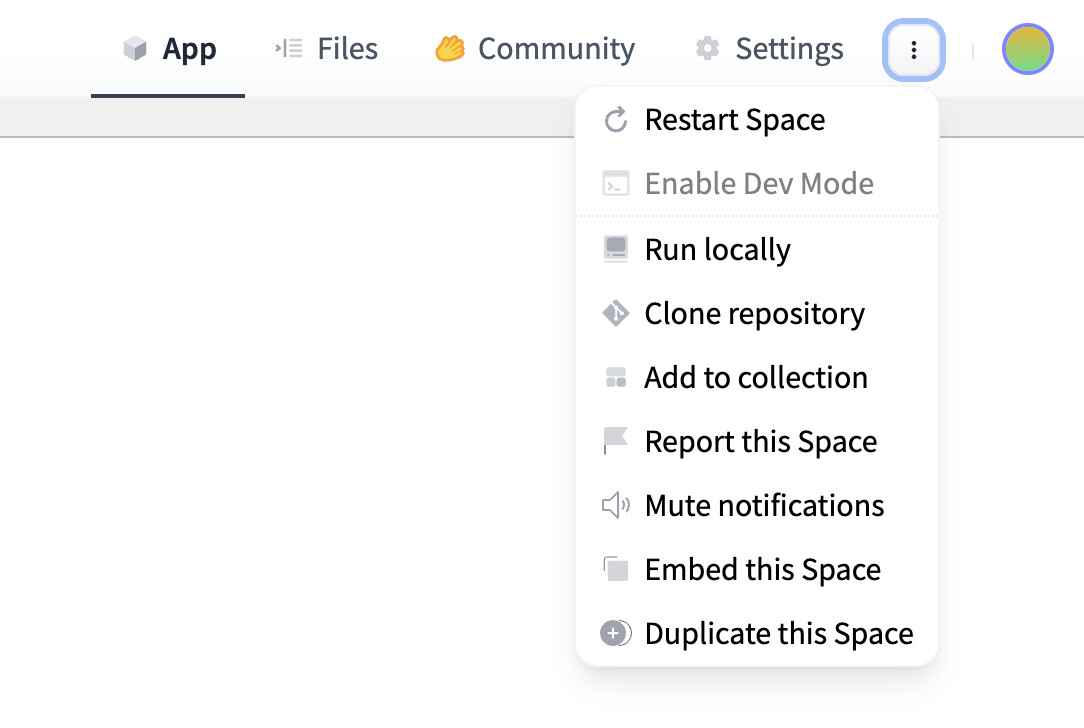The height and width of the screenshot is (728, 1084).
Task: Click the plus circle icon for Duplicate this Space
Action: (x=616, y=634)
